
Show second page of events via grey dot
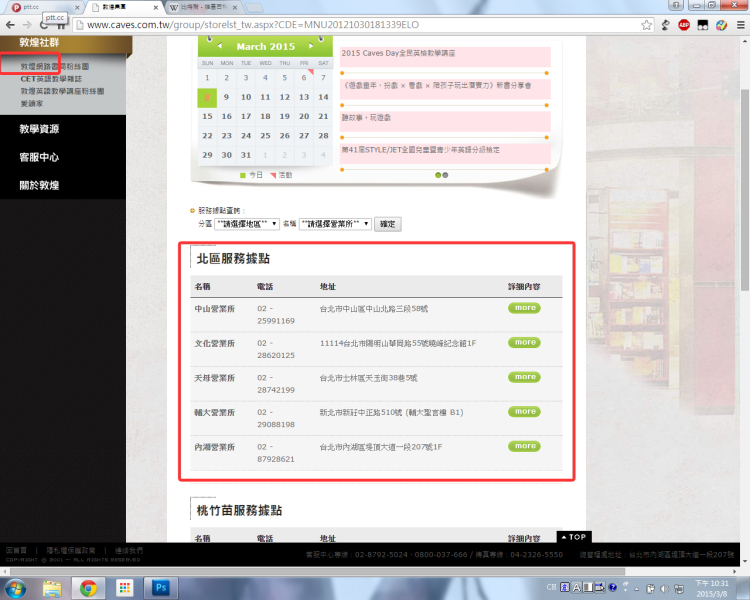[445, 175]
